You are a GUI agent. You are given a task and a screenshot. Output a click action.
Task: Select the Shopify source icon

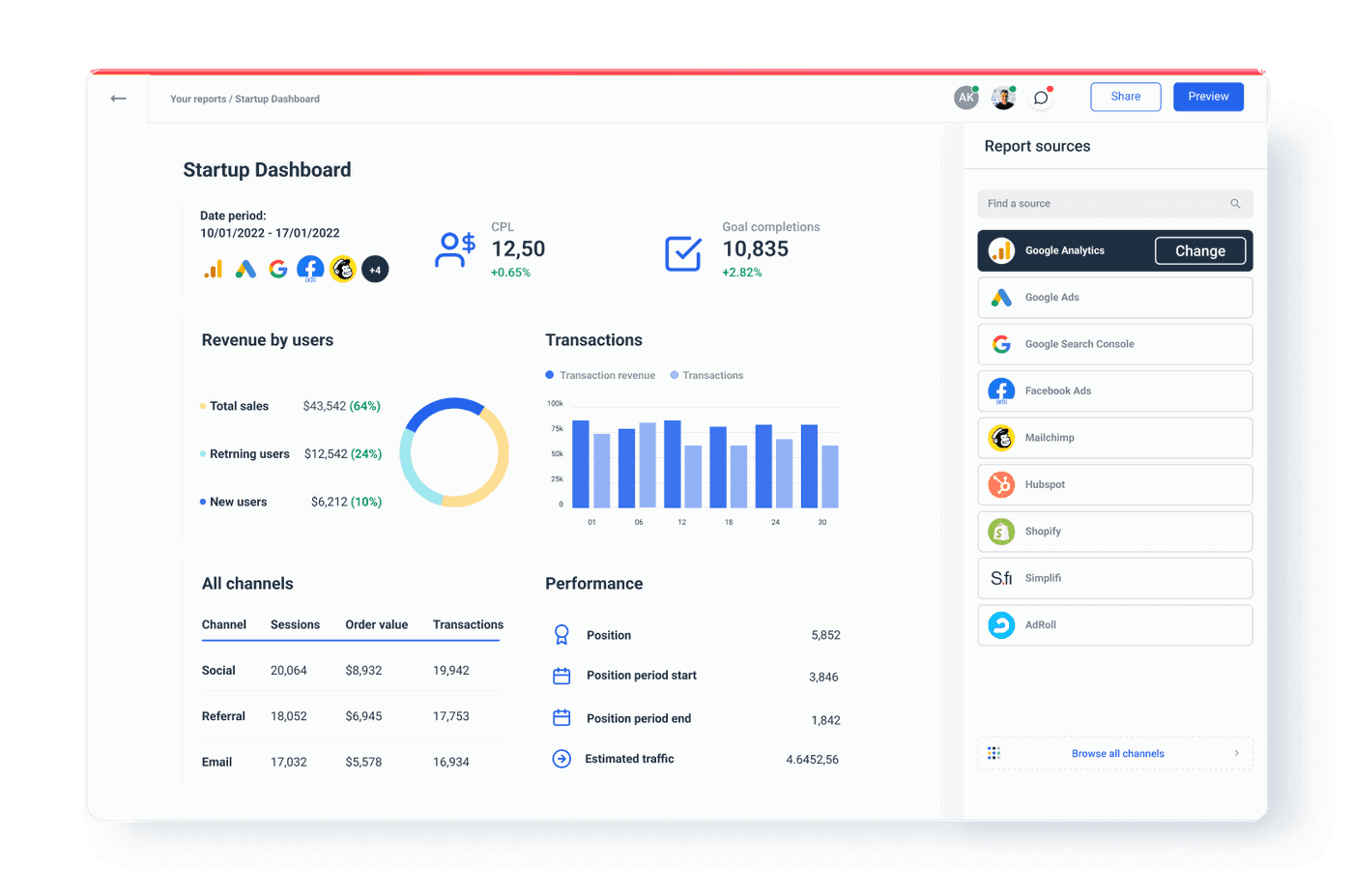coord(1000,531)
